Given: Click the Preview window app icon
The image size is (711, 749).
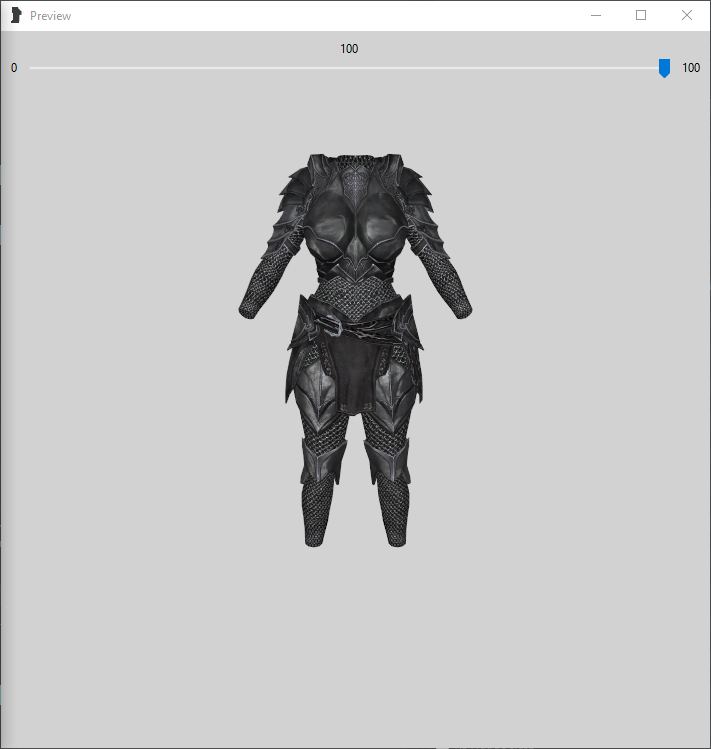Looking at the screenshot, I should tap(15, 15).
